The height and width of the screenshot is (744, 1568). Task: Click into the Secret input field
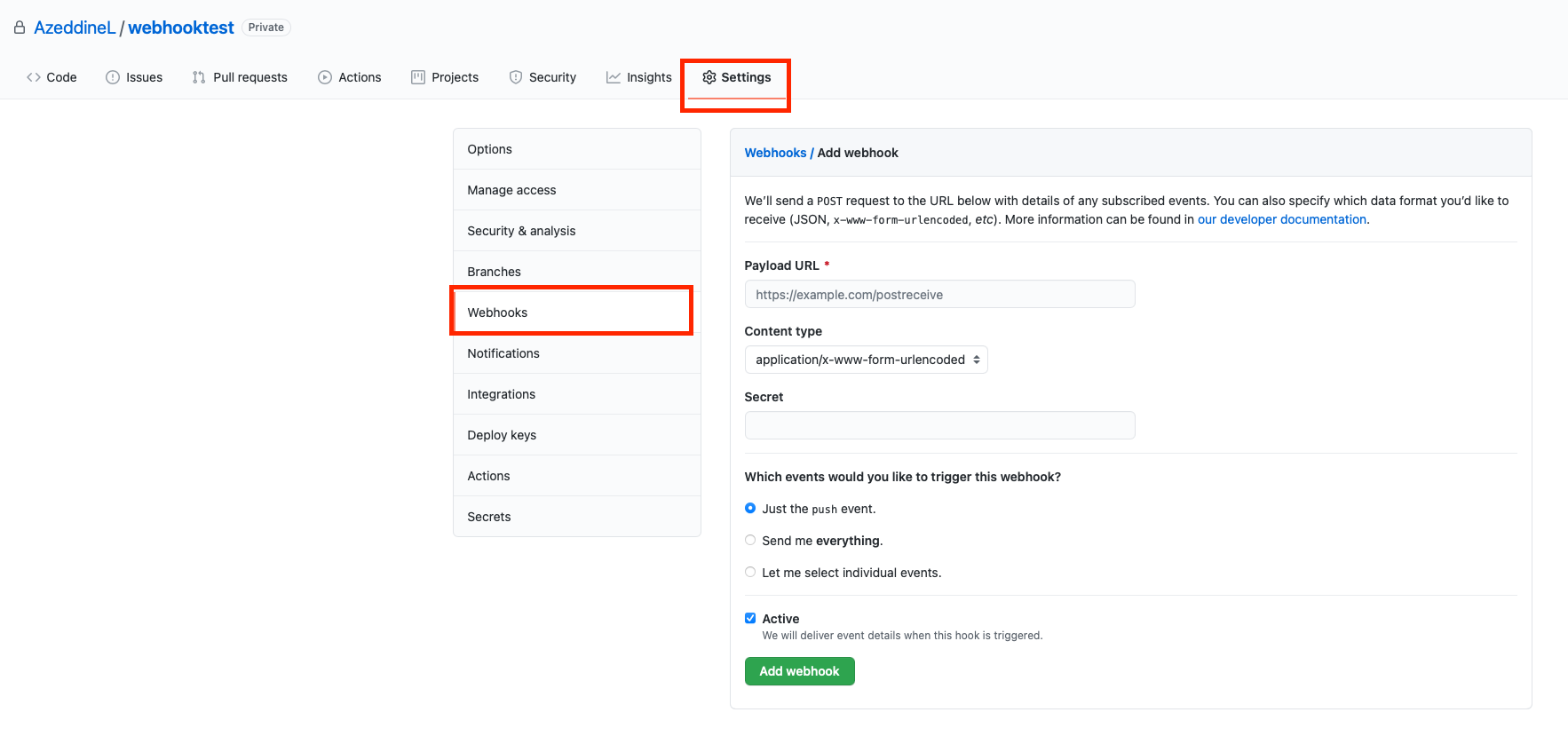[x=940, y=425]
